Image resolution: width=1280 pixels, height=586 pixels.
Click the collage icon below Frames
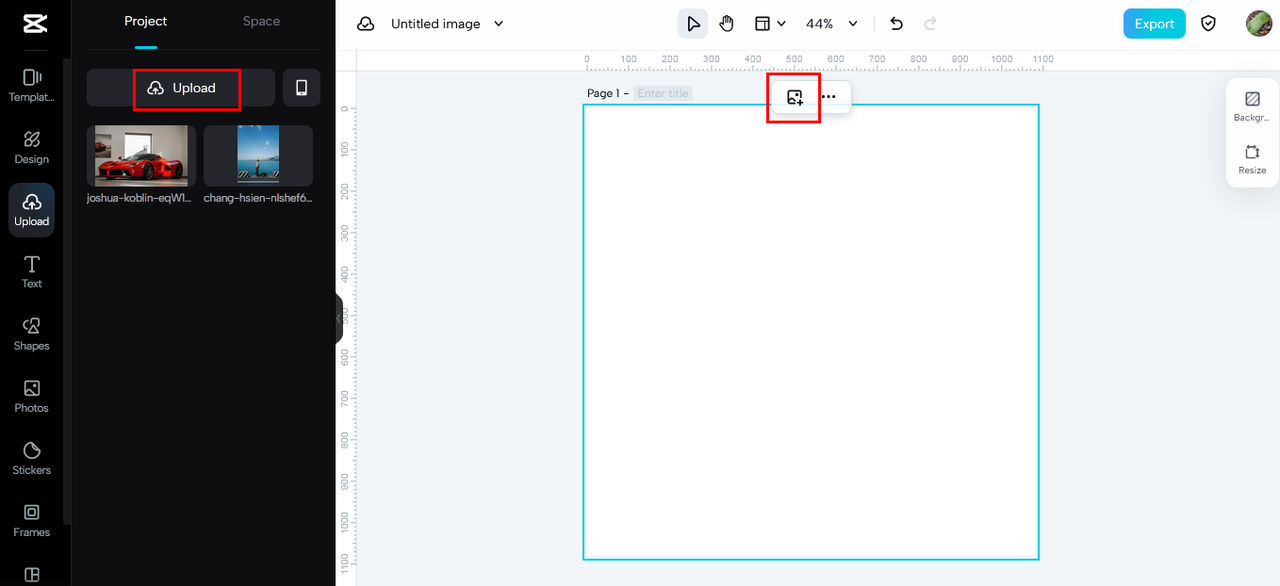tap(31, 575)
